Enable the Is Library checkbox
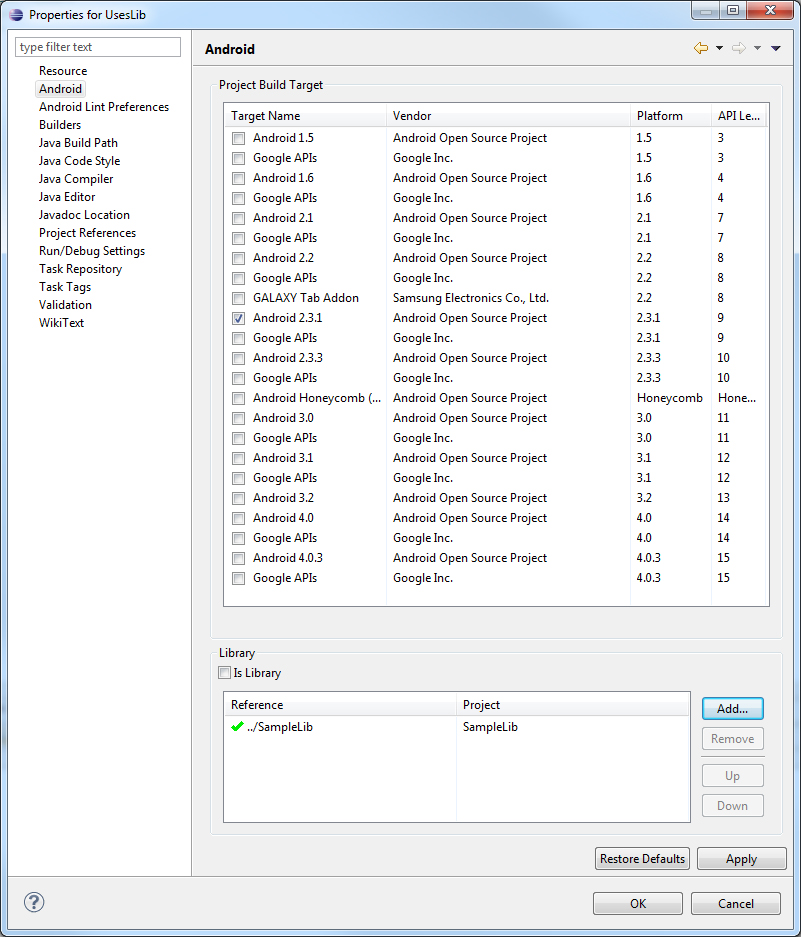Screen dimensions: 801x937 click(224, 672)
